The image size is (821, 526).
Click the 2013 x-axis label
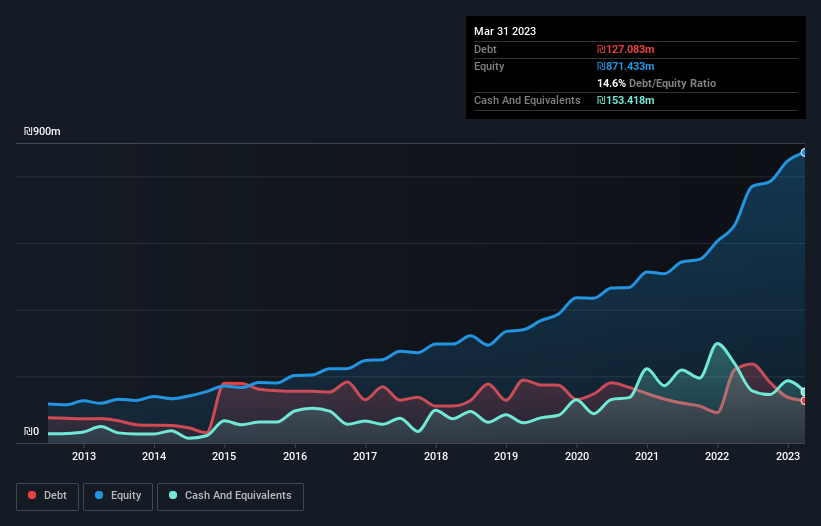84,457
